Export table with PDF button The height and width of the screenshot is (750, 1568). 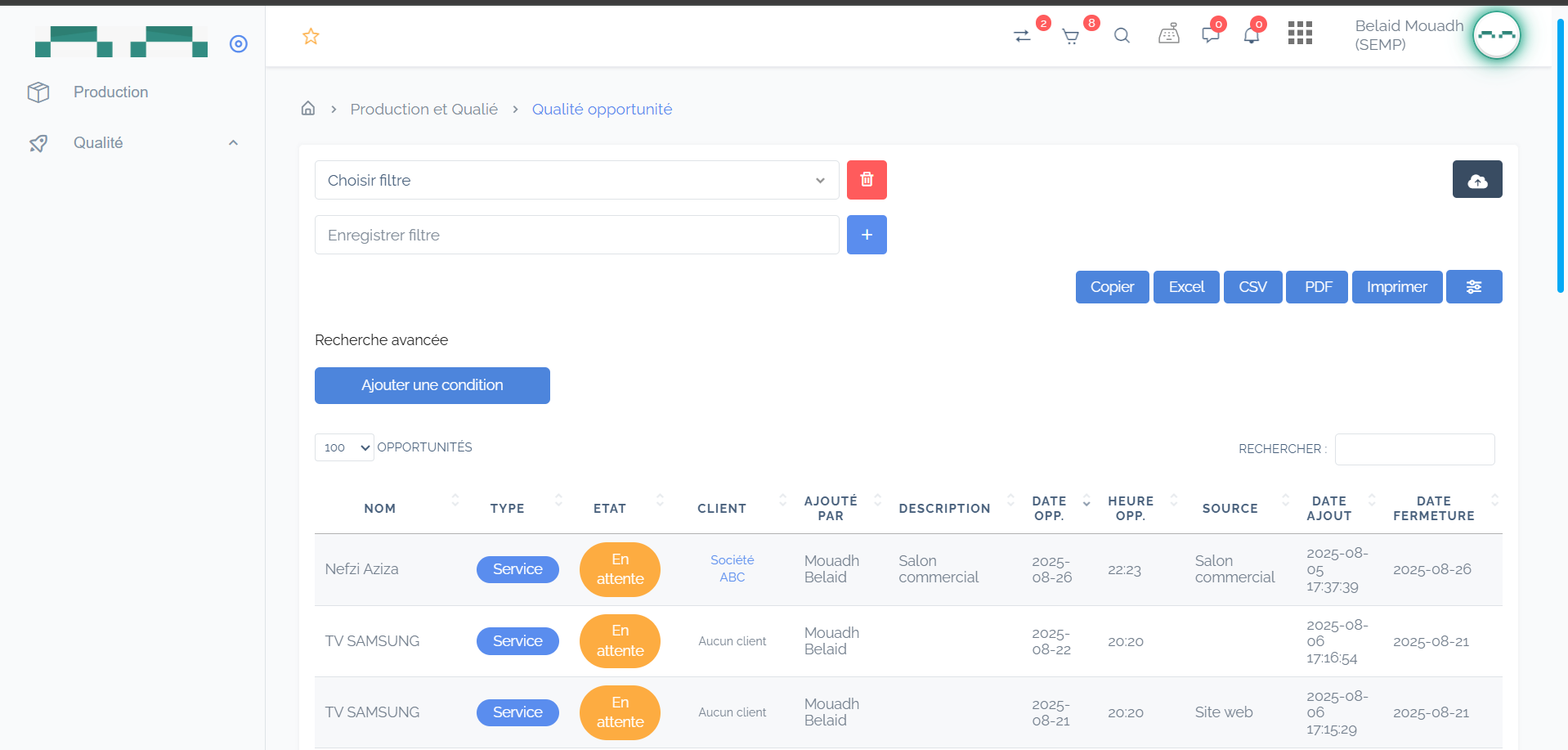1317,287
